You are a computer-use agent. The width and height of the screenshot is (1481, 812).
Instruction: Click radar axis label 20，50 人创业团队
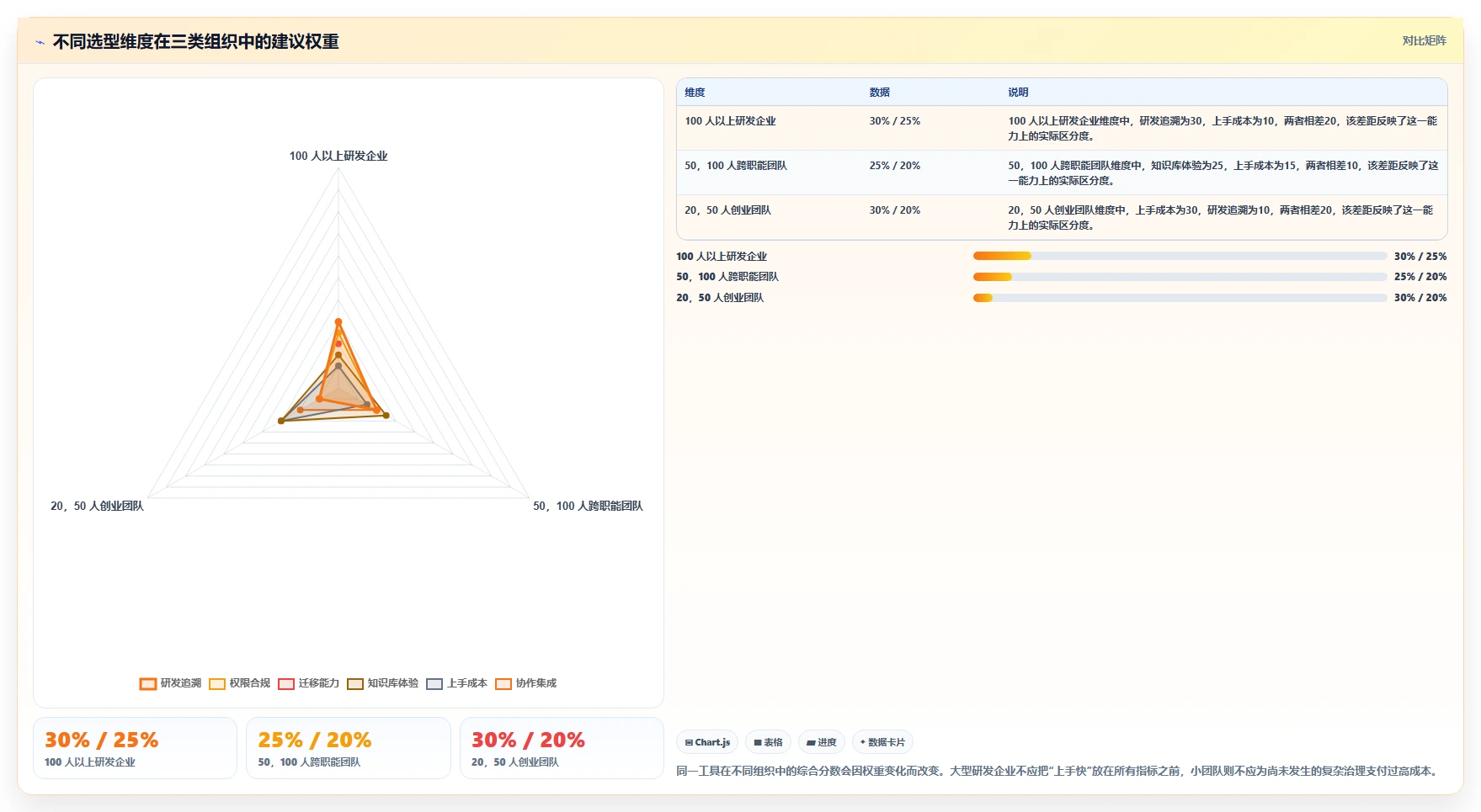pos(97,507)
